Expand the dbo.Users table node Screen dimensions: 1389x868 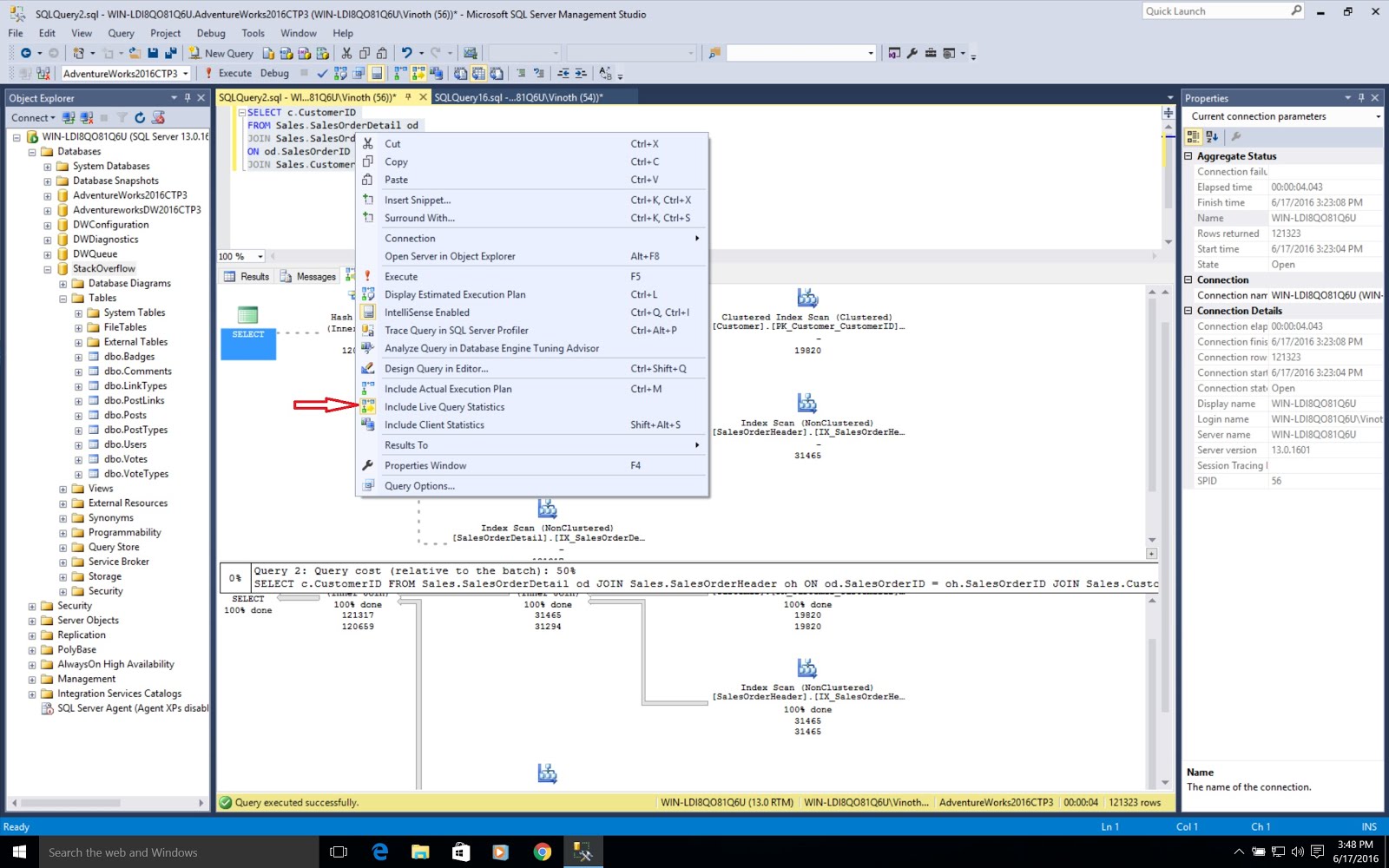pos(80,444)
